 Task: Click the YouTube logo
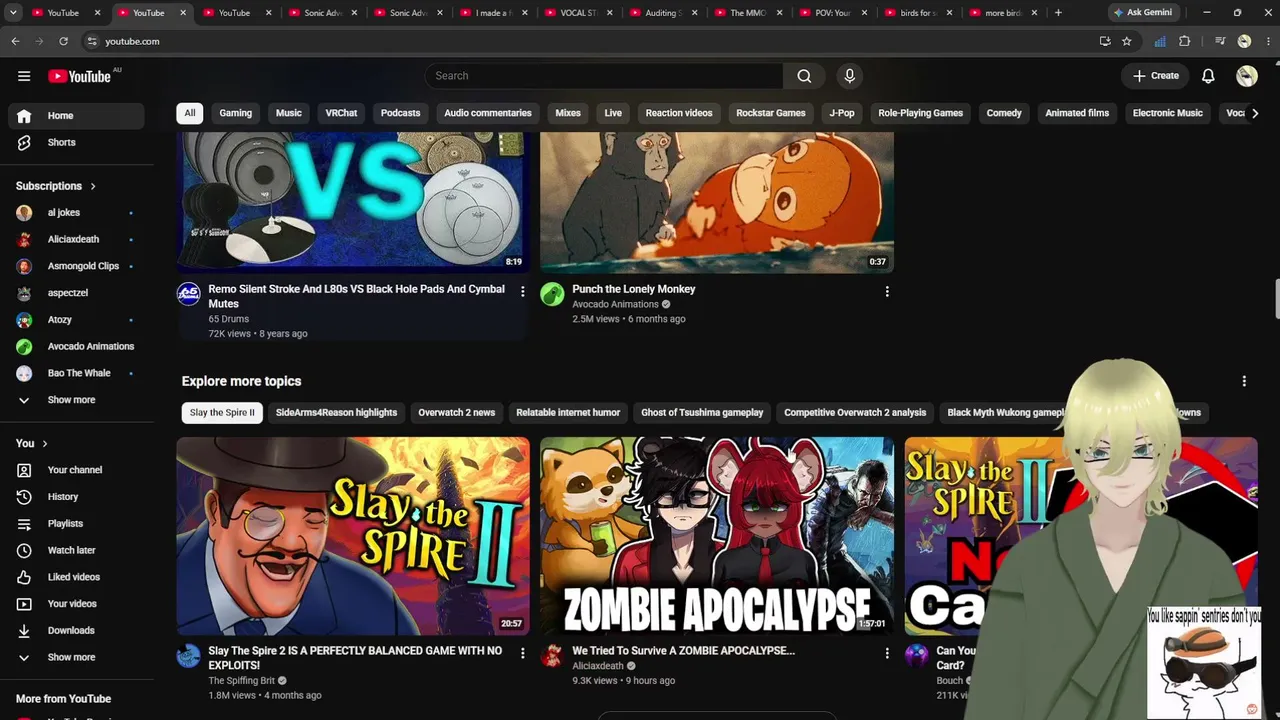[x=79, y=76]
